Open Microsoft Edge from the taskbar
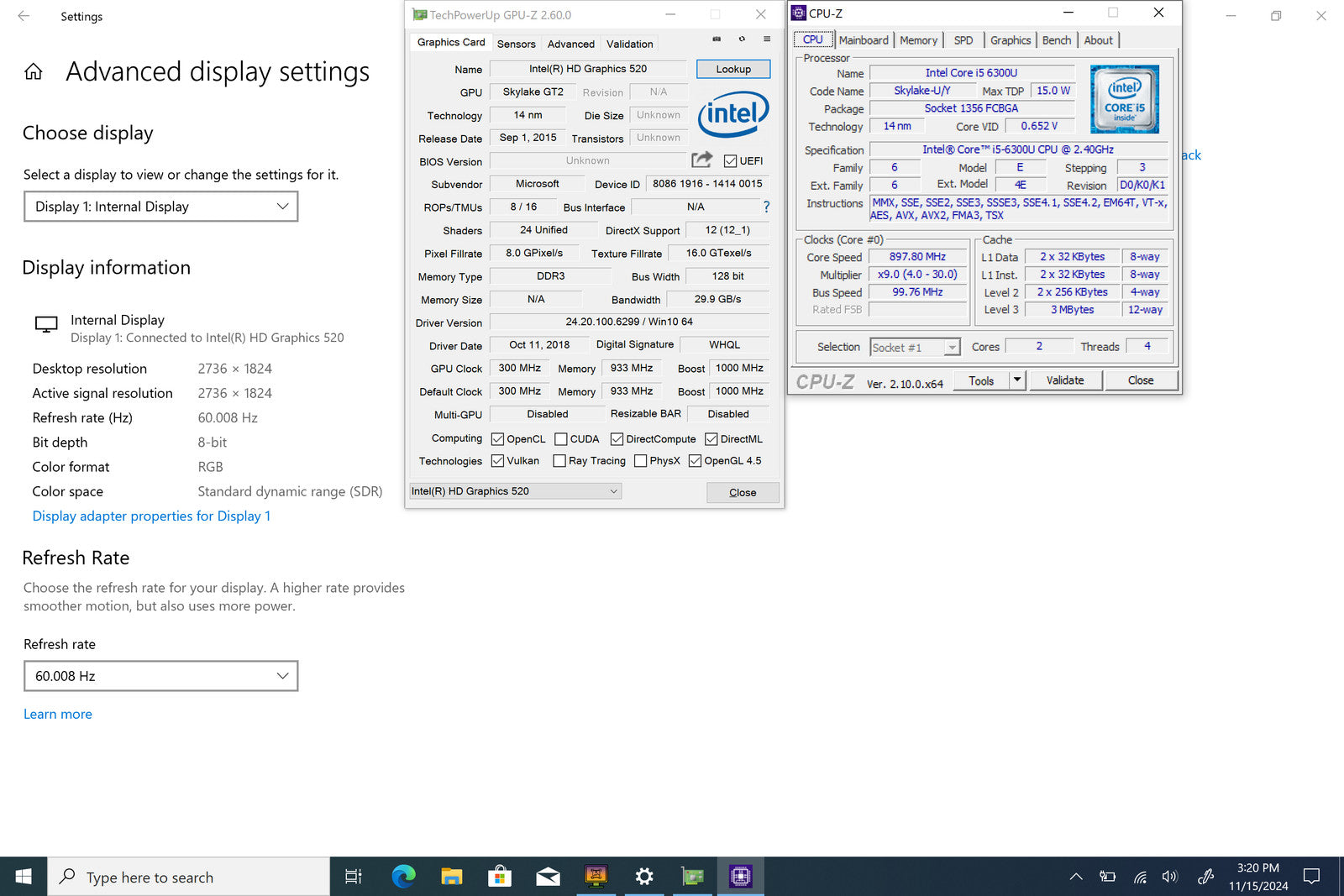Screen dimensions: 1344x896 pos(403,877)
